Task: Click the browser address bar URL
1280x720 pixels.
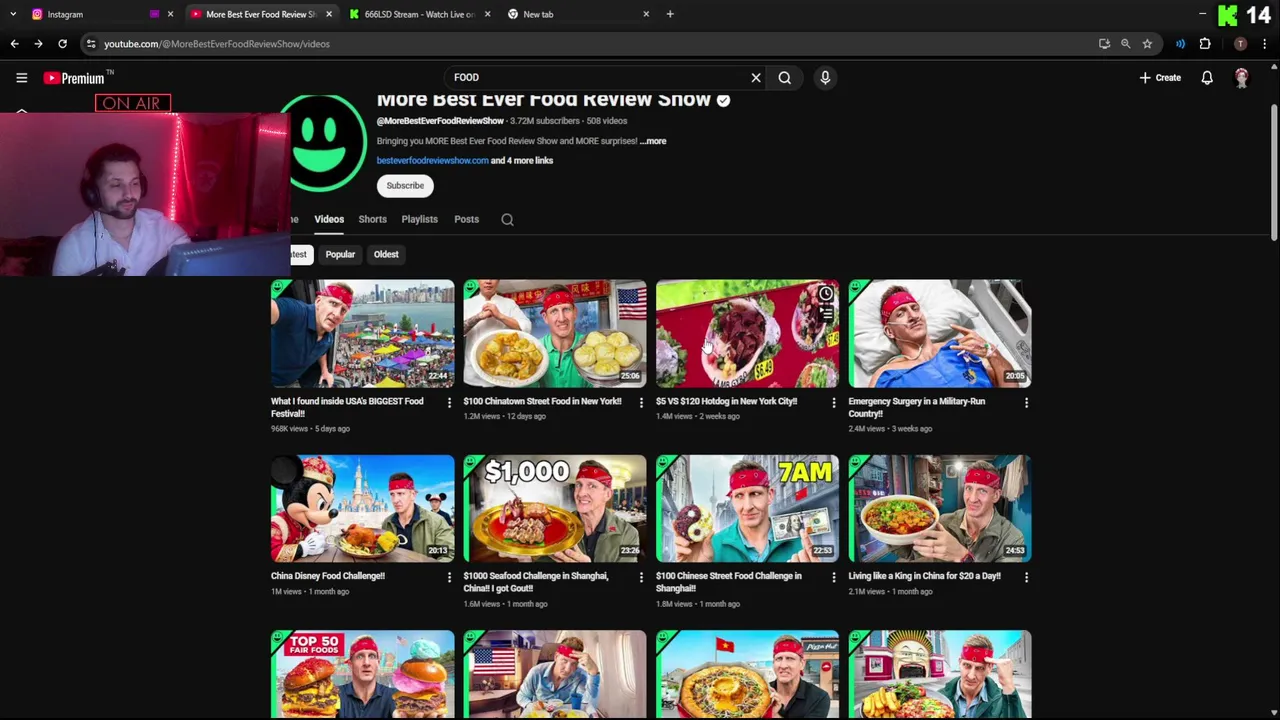Action: 217,44
